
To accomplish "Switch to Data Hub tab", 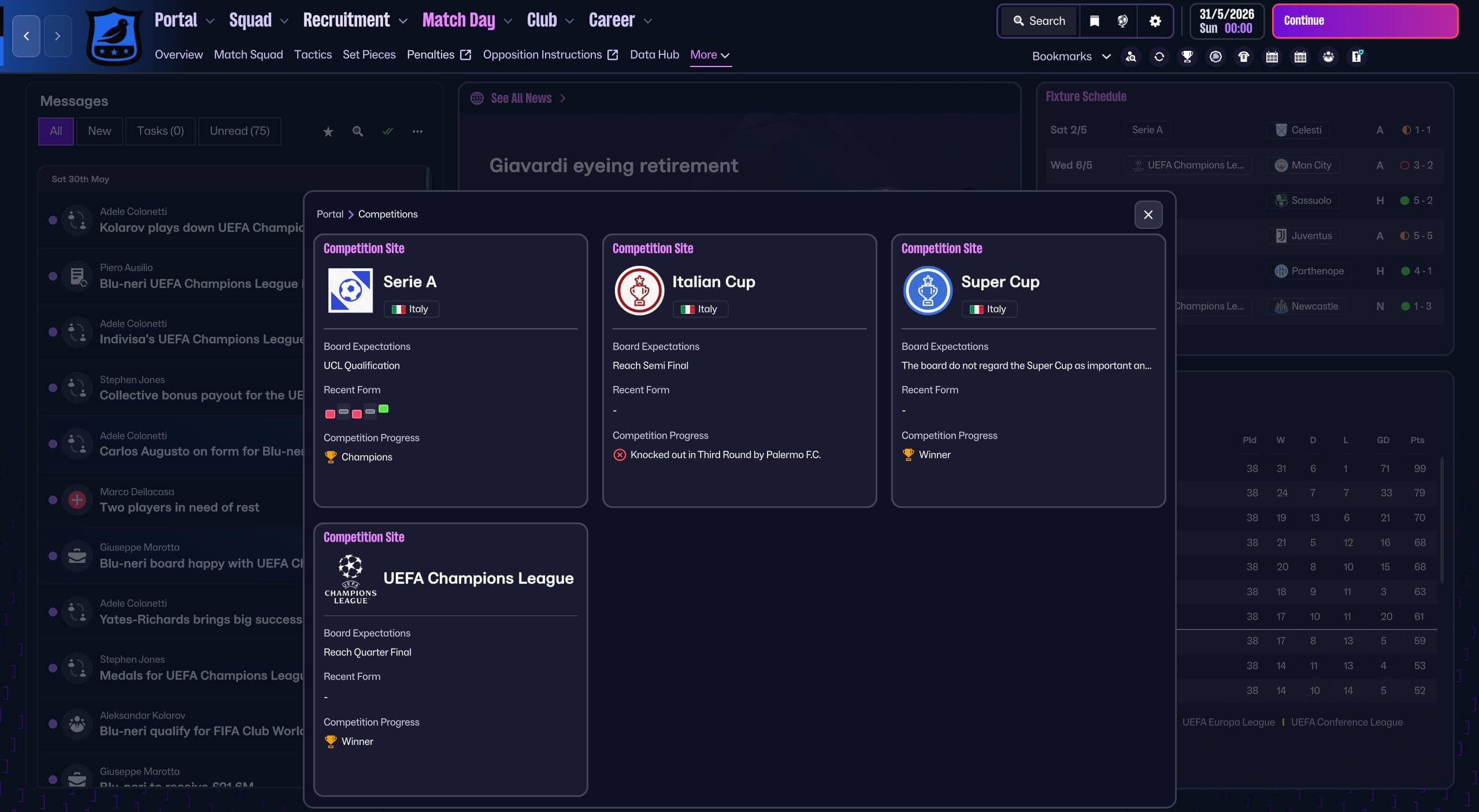I will pyautogui.click(x=654, y=55).
